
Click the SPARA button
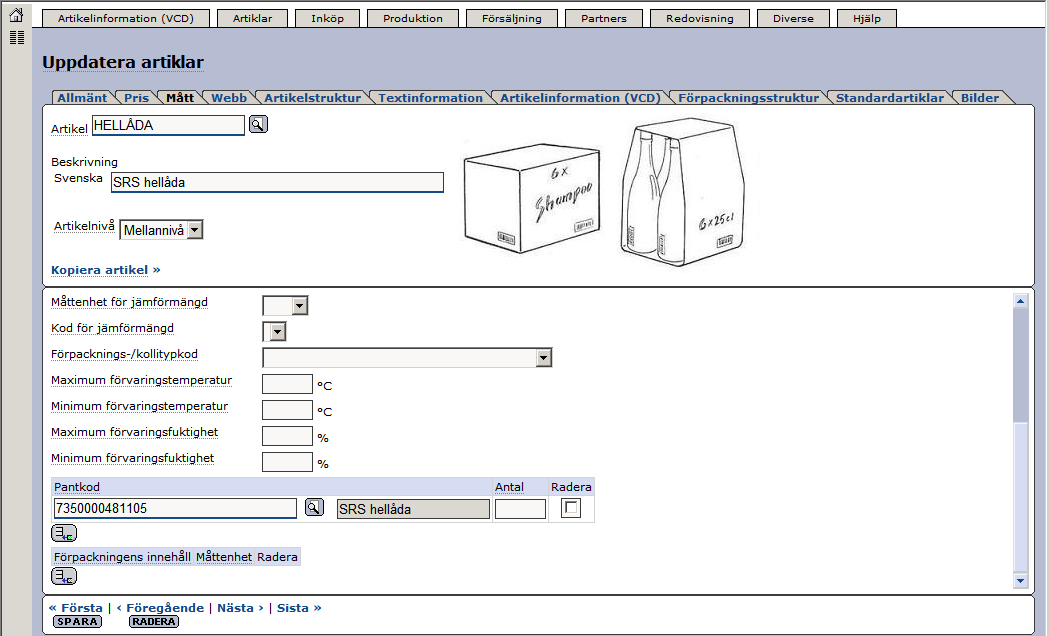pyautogui.click(x=78, y=622)
